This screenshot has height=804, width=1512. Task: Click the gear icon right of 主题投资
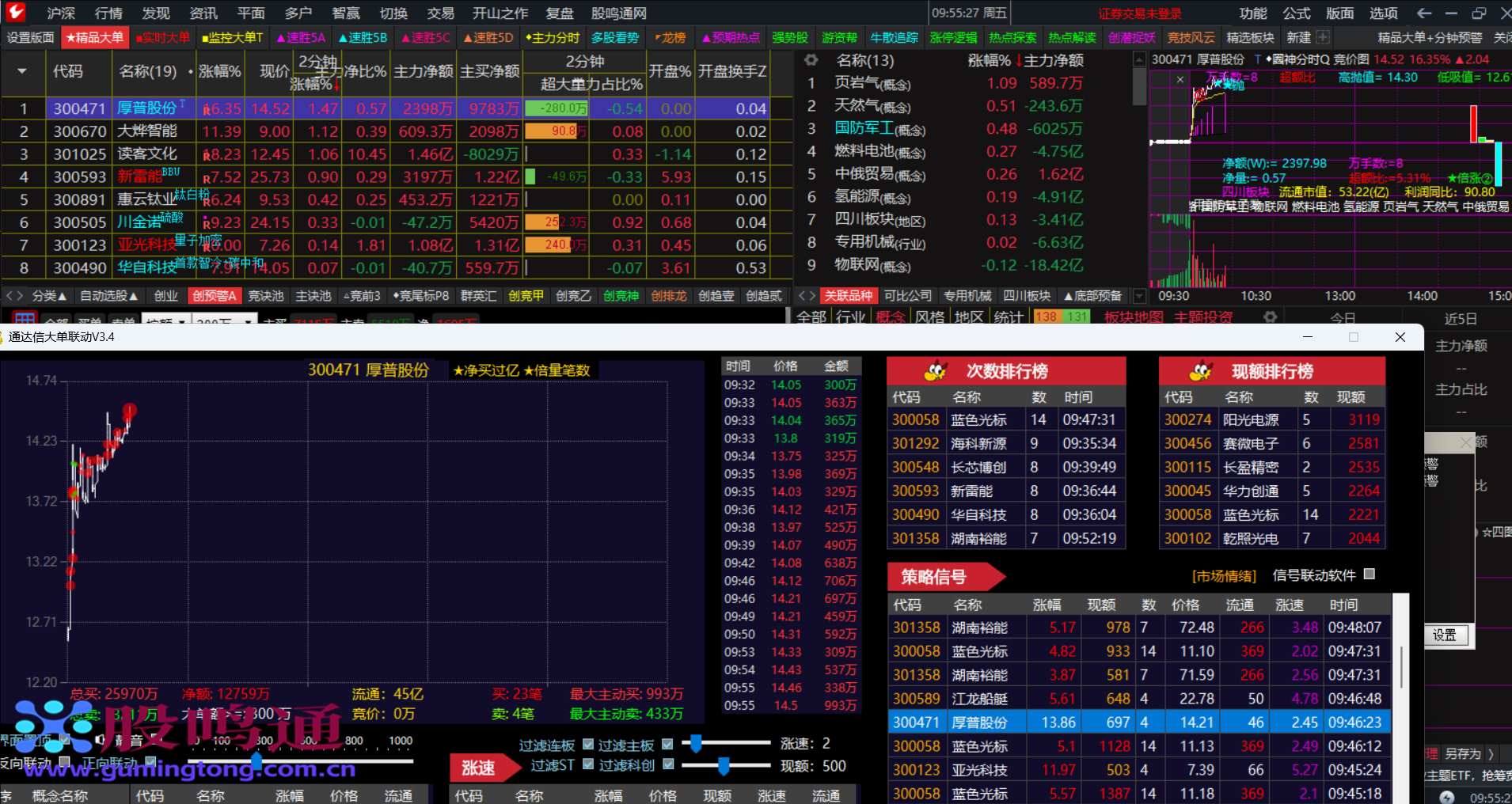click(1270, 317)
